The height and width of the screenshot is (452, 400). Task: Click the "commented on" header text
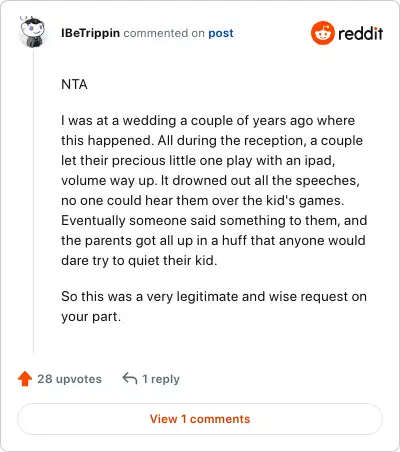[164, 33]
